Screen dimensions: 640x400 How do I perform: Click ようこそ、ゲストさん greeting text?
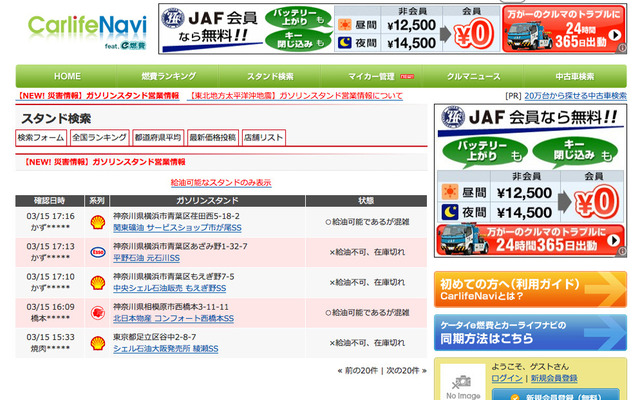530,367
